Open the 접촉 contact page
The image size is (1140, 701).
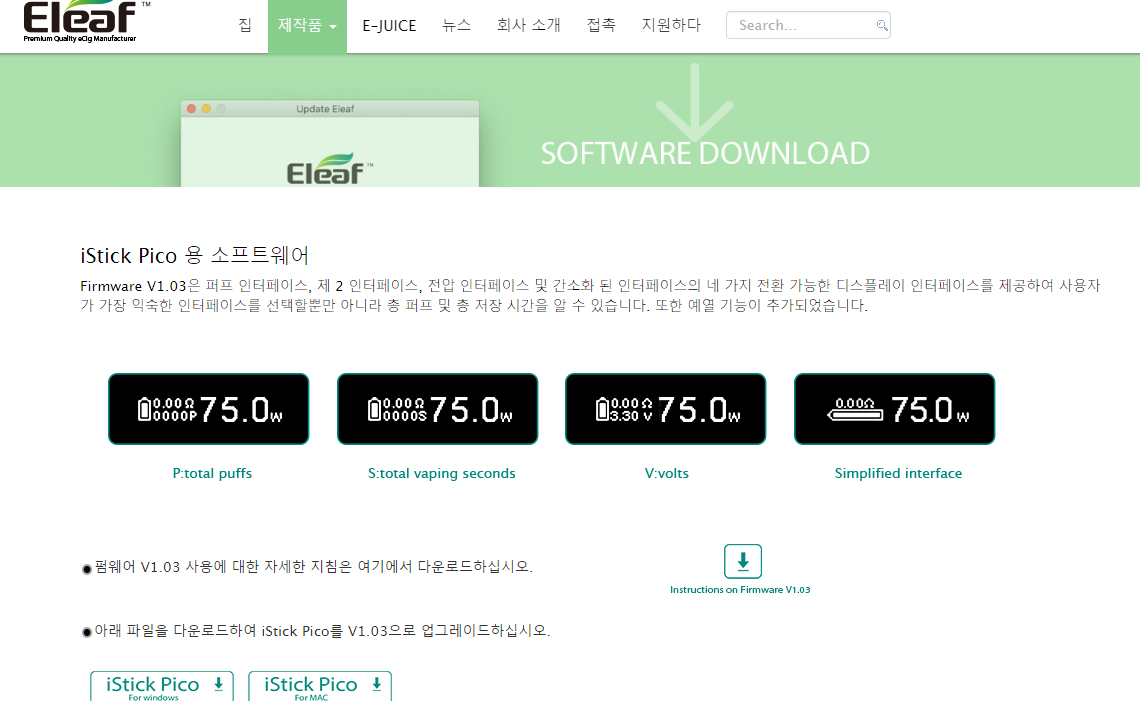pyautogui.click(x=601, y=25)
